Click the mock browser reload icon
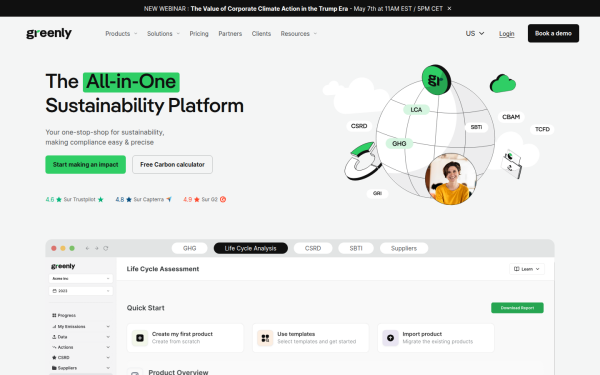Screen dimensions: 600x375 click(106, 248)
